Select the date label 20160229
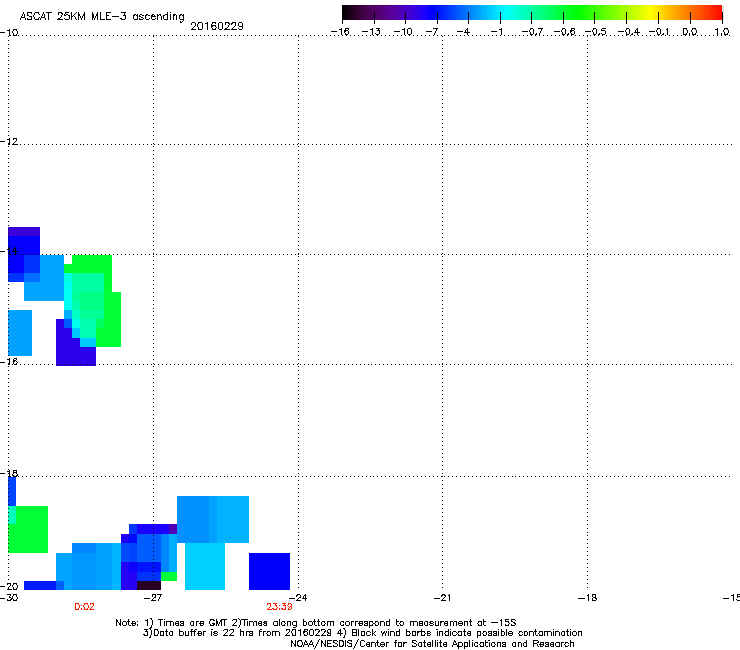This screenshot has width=740, height=650. (x=217, y=26)
